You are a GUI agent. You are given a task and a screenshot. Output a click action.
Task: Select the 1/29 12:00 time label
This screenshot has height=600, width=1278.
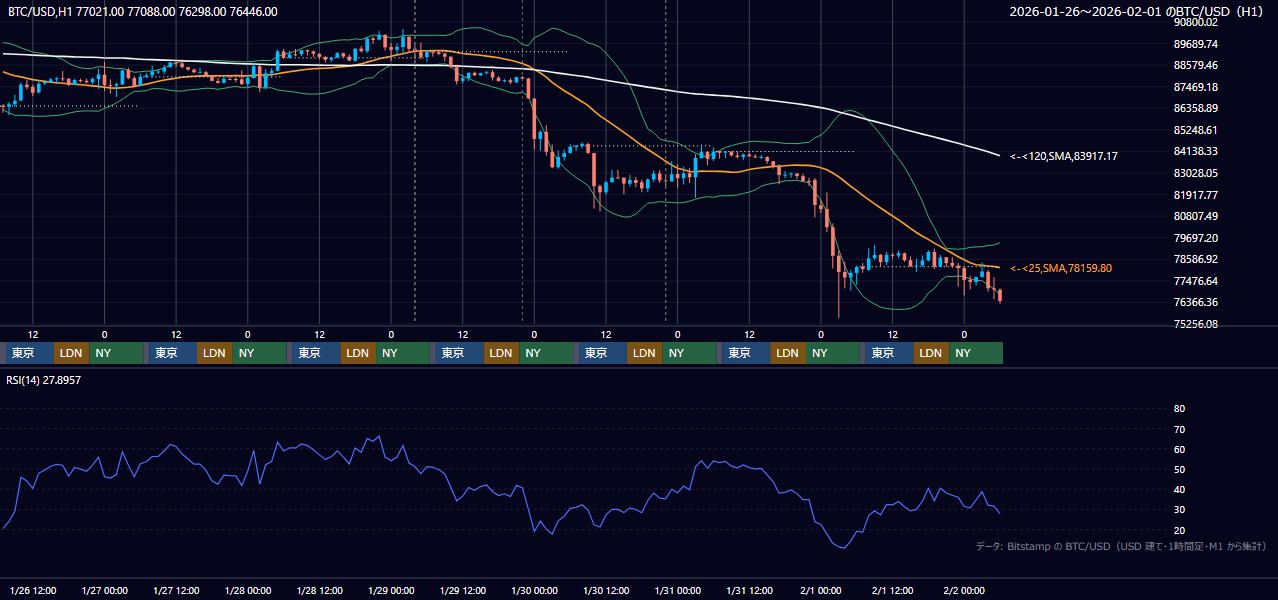tap(463, 590)
